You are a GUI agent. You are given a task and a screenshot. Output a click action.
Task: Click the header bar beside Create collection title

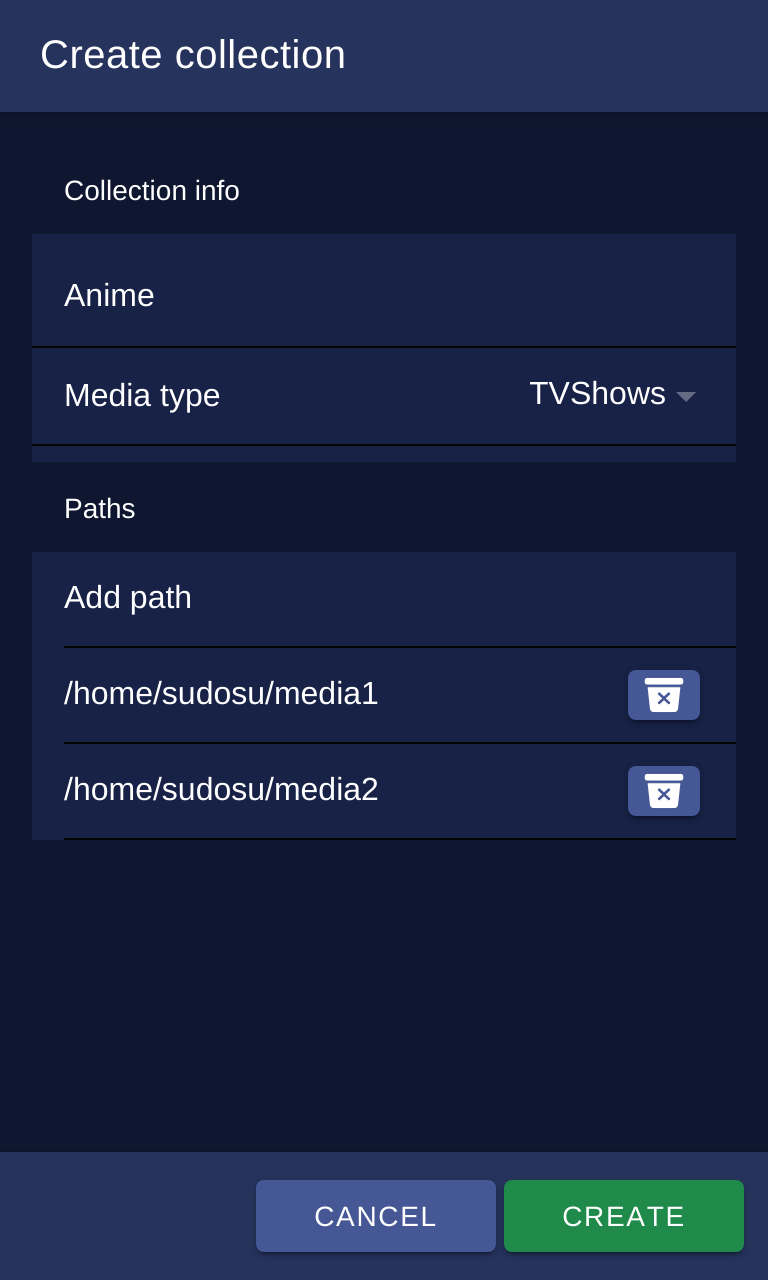tap(556, 56)
